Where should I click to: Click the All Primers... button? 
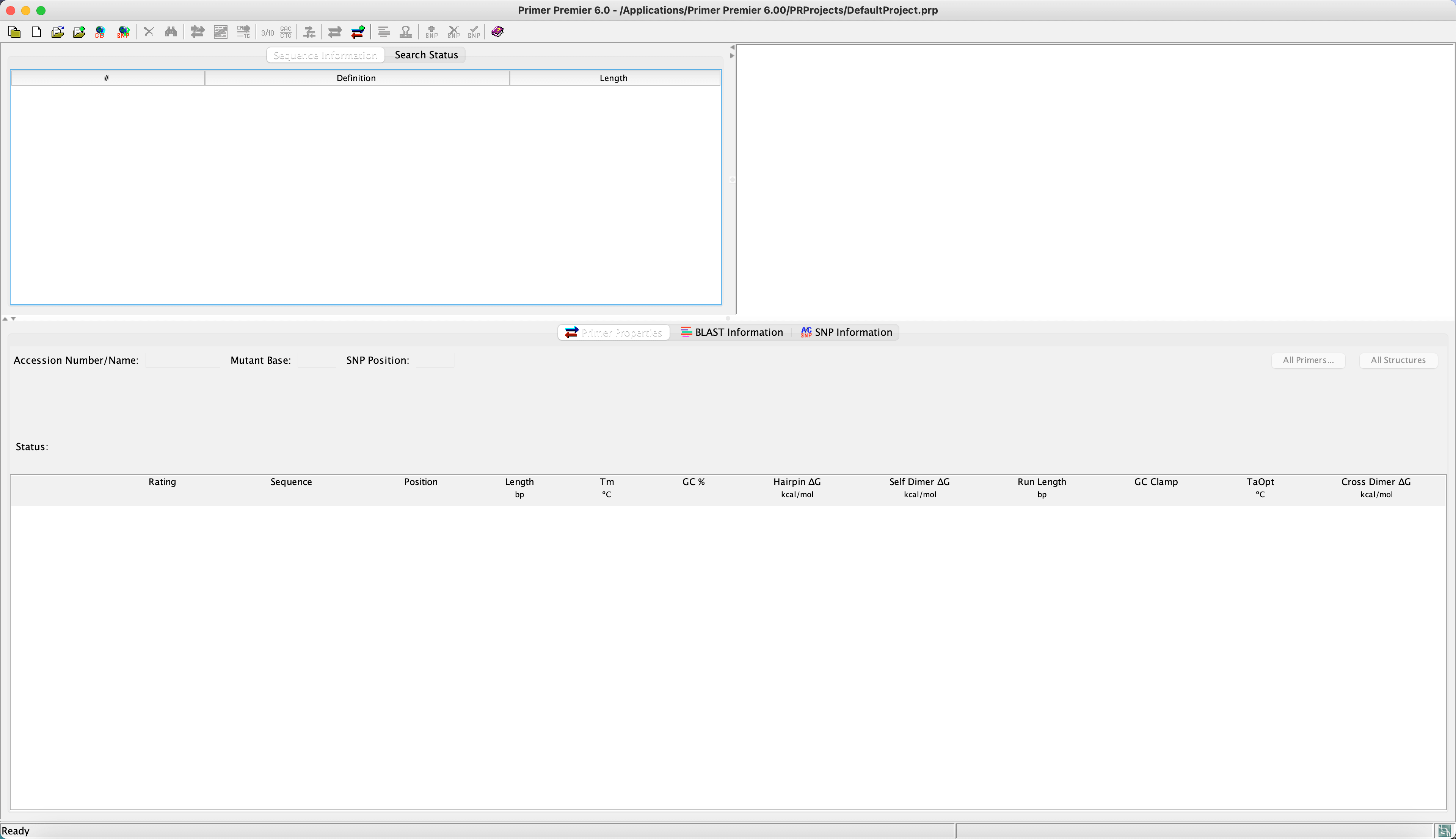(x=1309, y=360)
